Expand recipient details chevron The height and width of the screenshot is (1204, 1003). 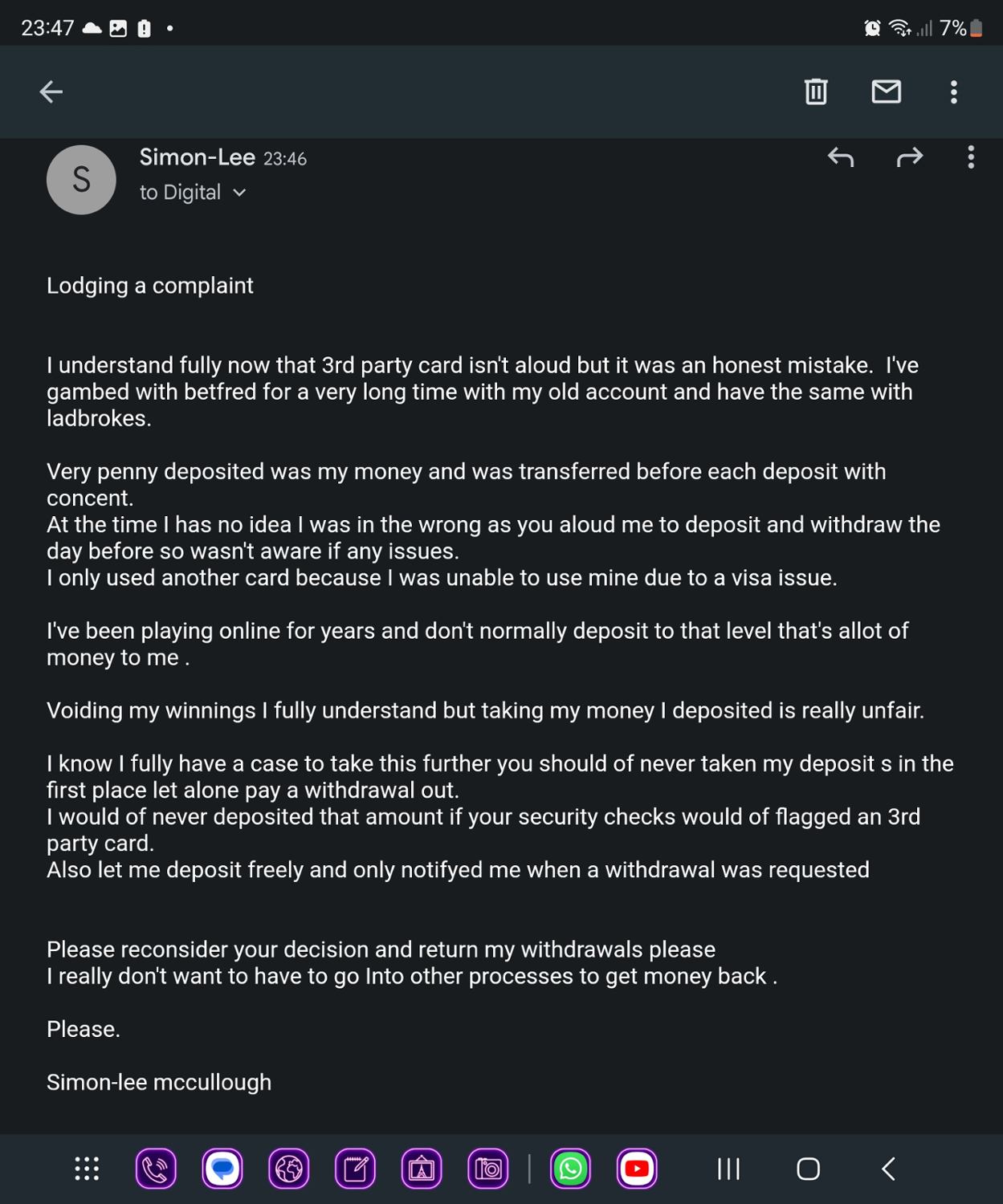tap(239, 193)
